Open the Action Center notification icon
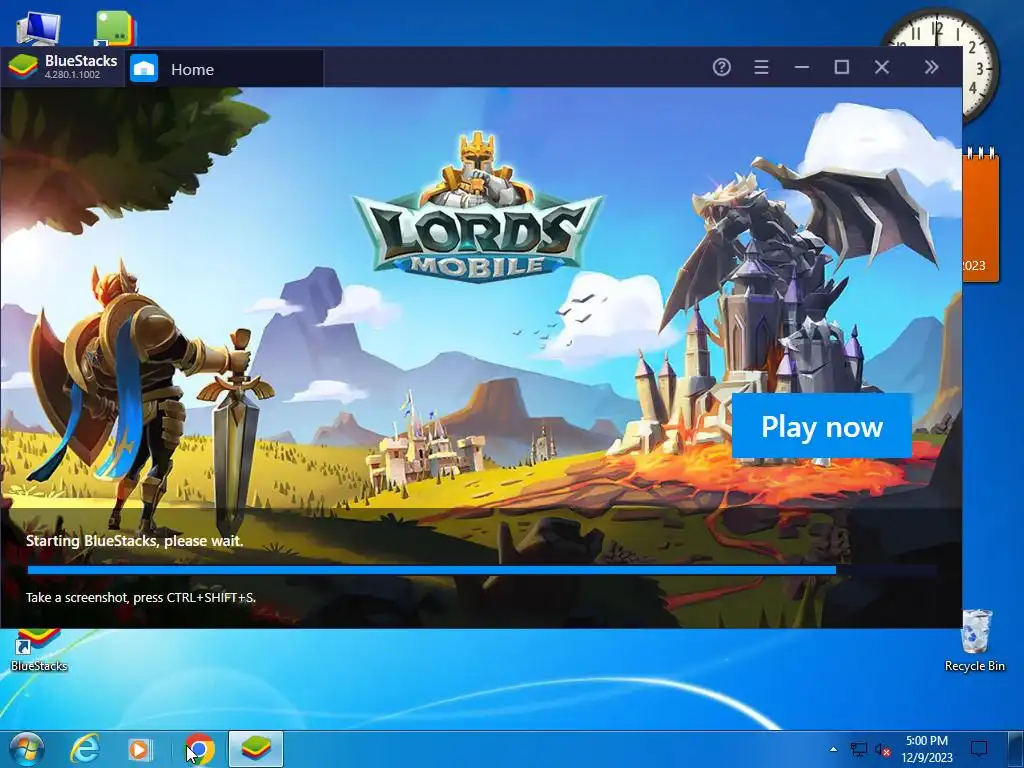Image resolution: width=1024 pixels, height=768 pixels. click(978, 749)
